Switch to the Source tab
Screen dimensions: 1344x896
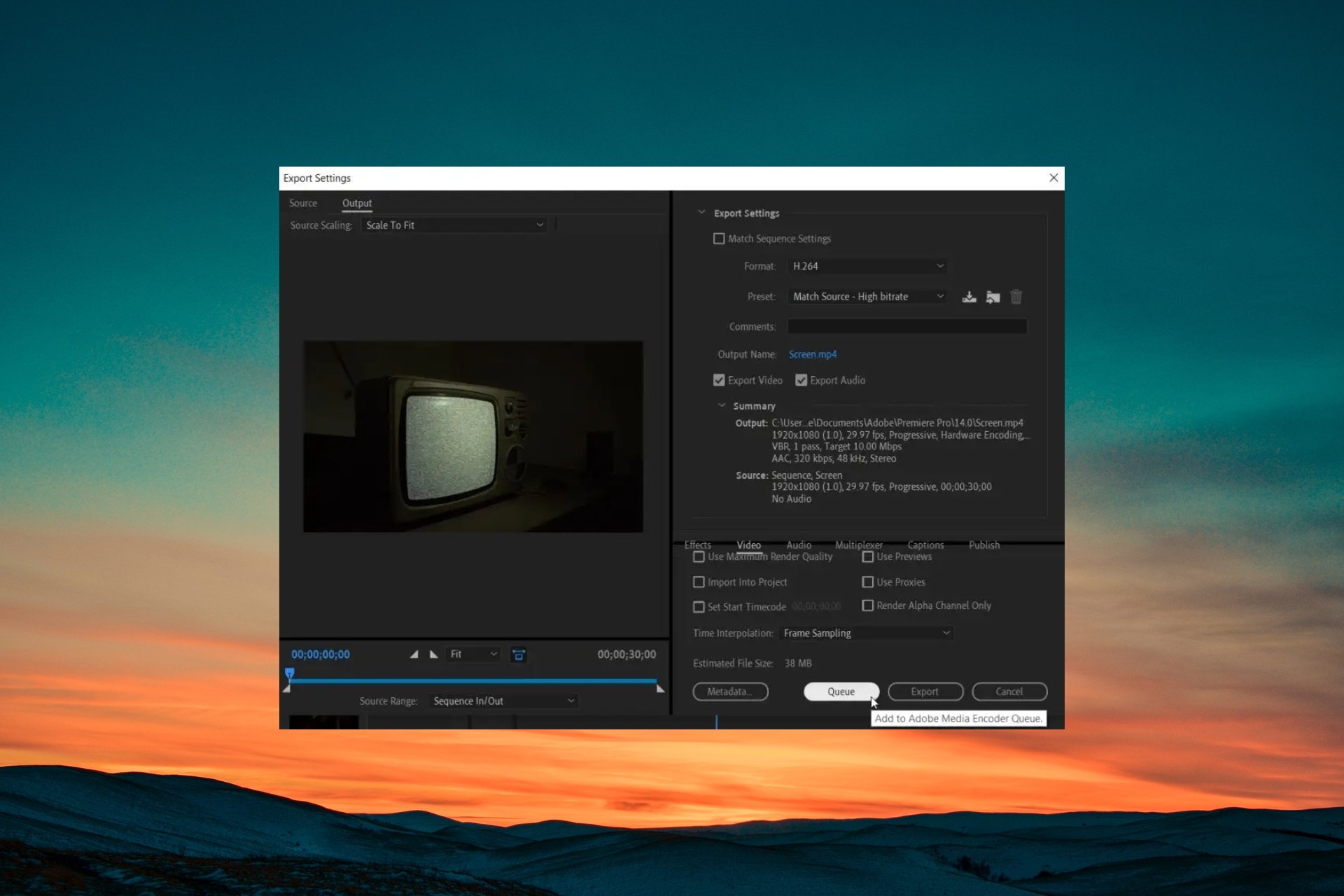tap(303, 203)
